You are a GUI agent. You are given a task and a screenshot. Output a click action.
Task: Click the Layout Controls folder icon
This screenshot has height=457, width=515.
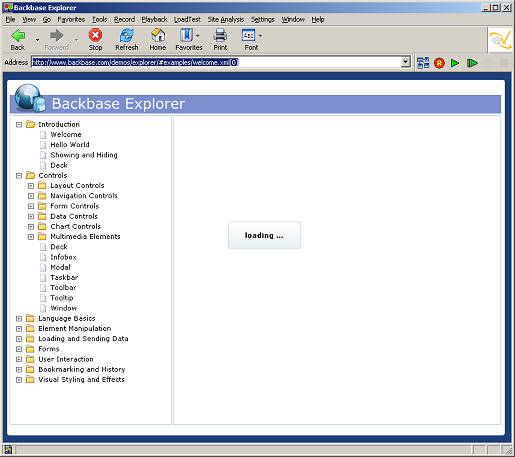click(x=42, y=186)
